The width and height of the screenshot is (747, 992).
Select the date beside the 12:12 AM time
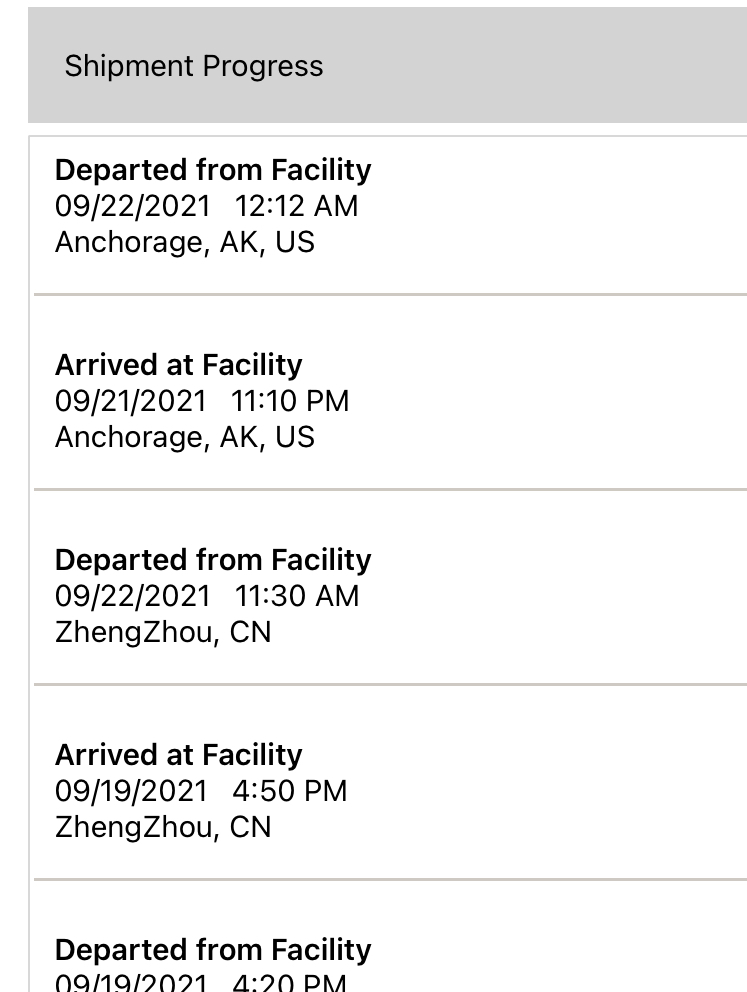point(133,206)
